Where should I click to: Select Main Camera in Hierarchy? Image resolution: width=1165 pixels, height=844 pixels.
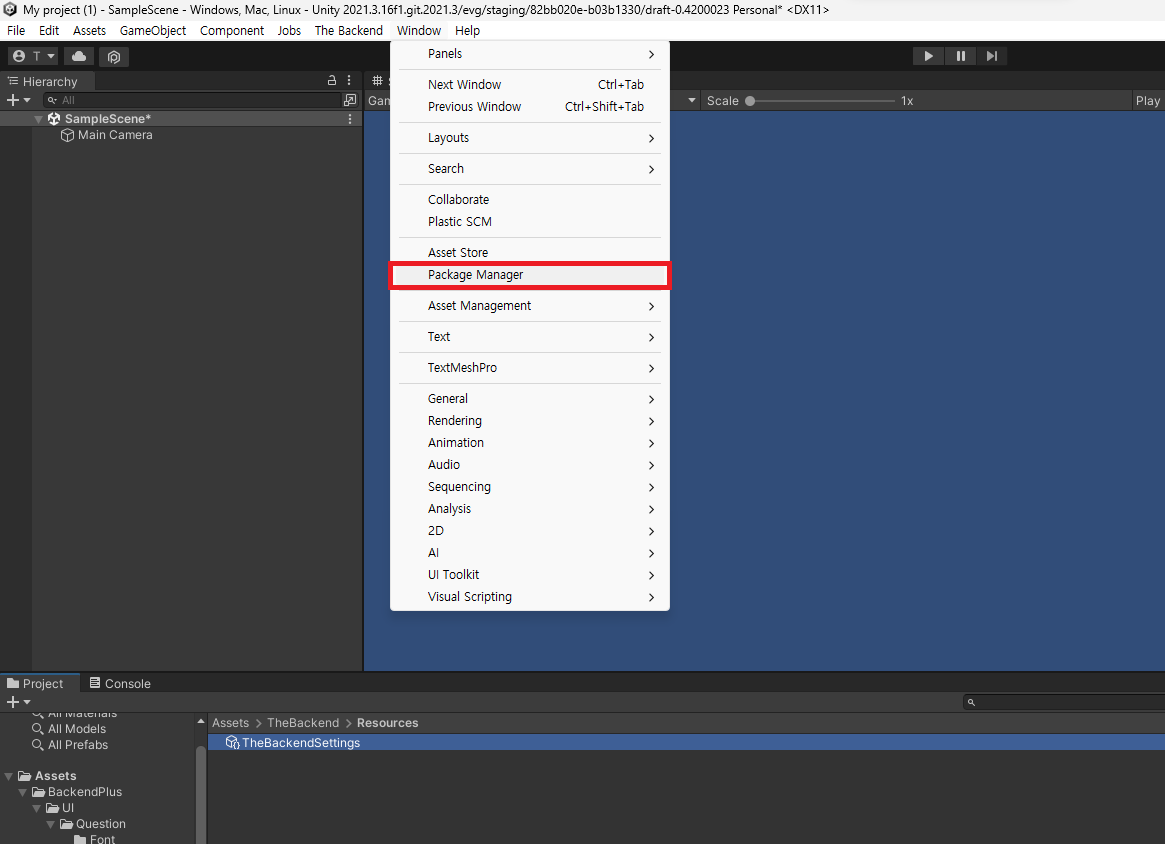coord(115,135)
